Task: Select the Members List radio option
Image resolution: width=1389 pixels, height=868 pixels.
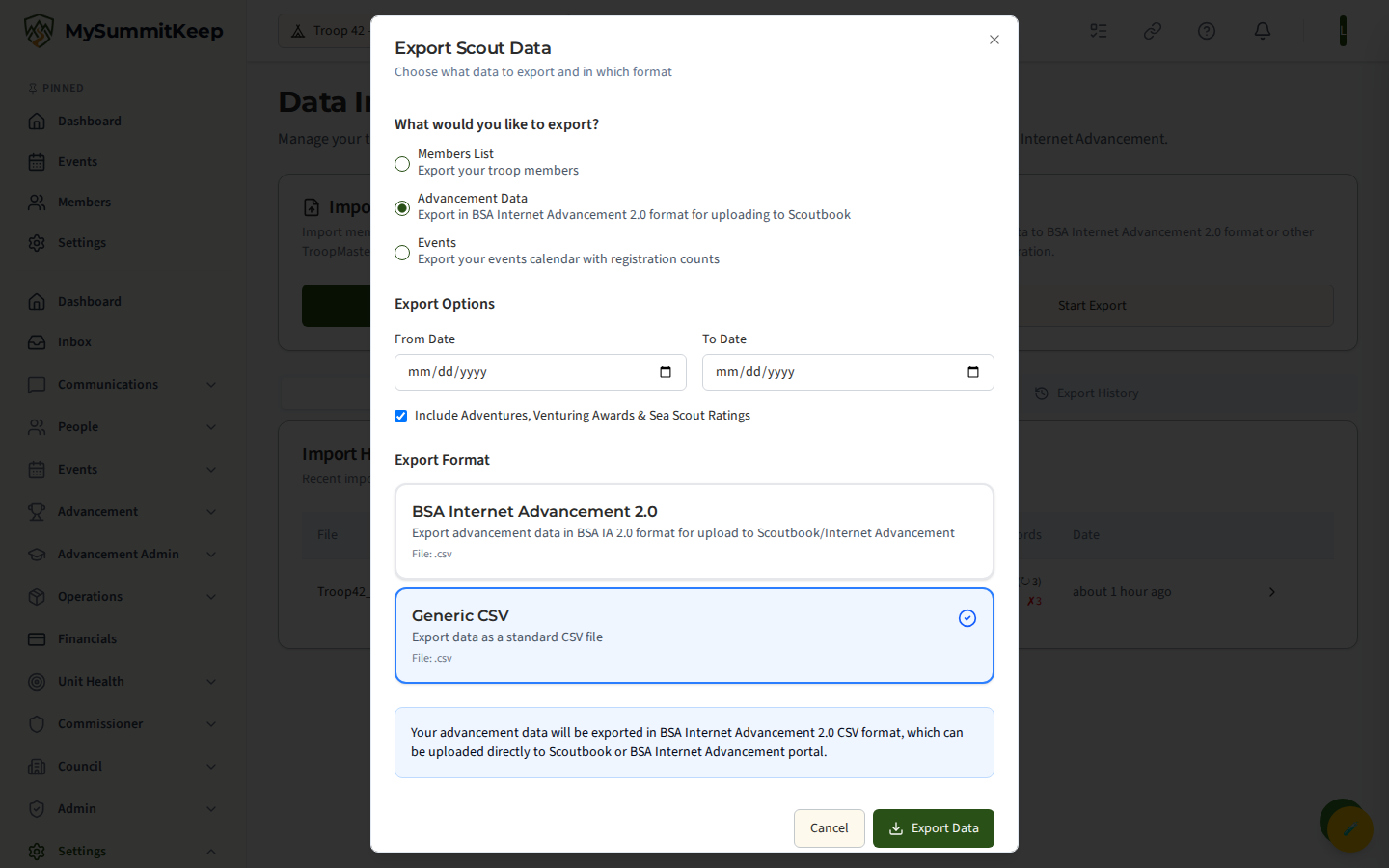Action: coord(402,164)
